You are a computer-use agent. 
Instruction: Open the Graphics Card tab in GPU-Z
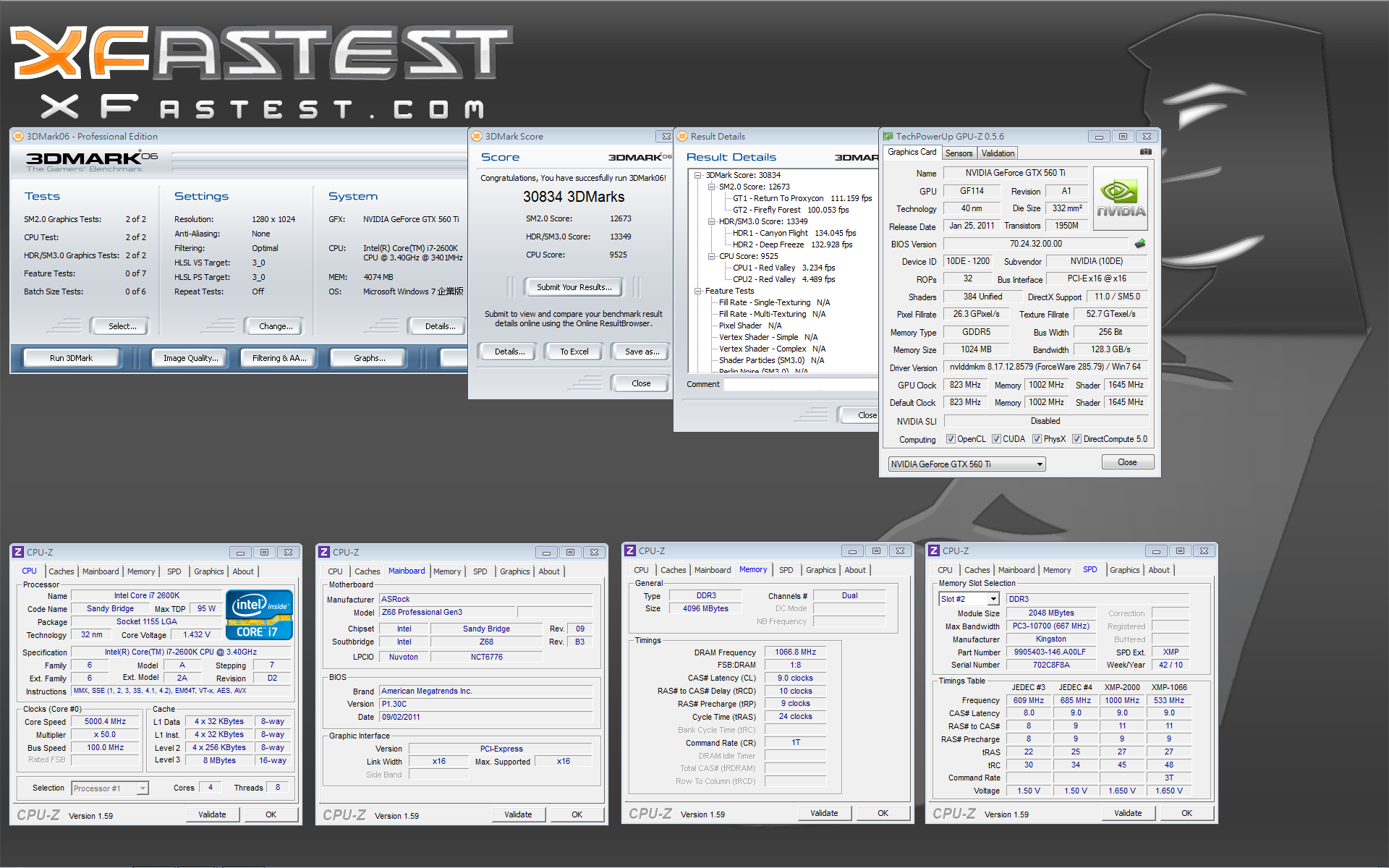(x=912, y=152)
